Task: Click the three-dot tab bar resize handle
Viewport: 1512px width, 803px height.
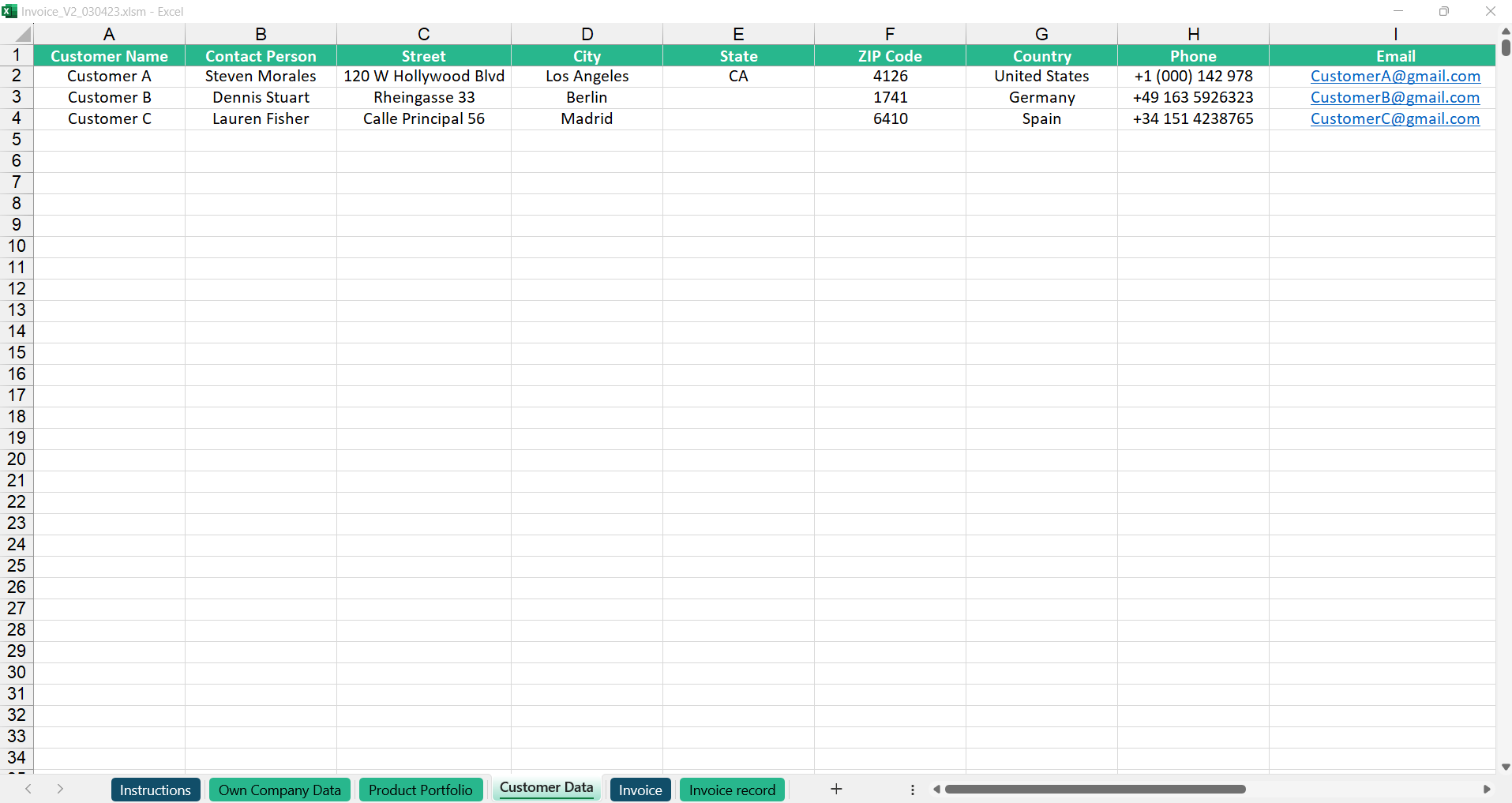Action: [x=913, y=790]
